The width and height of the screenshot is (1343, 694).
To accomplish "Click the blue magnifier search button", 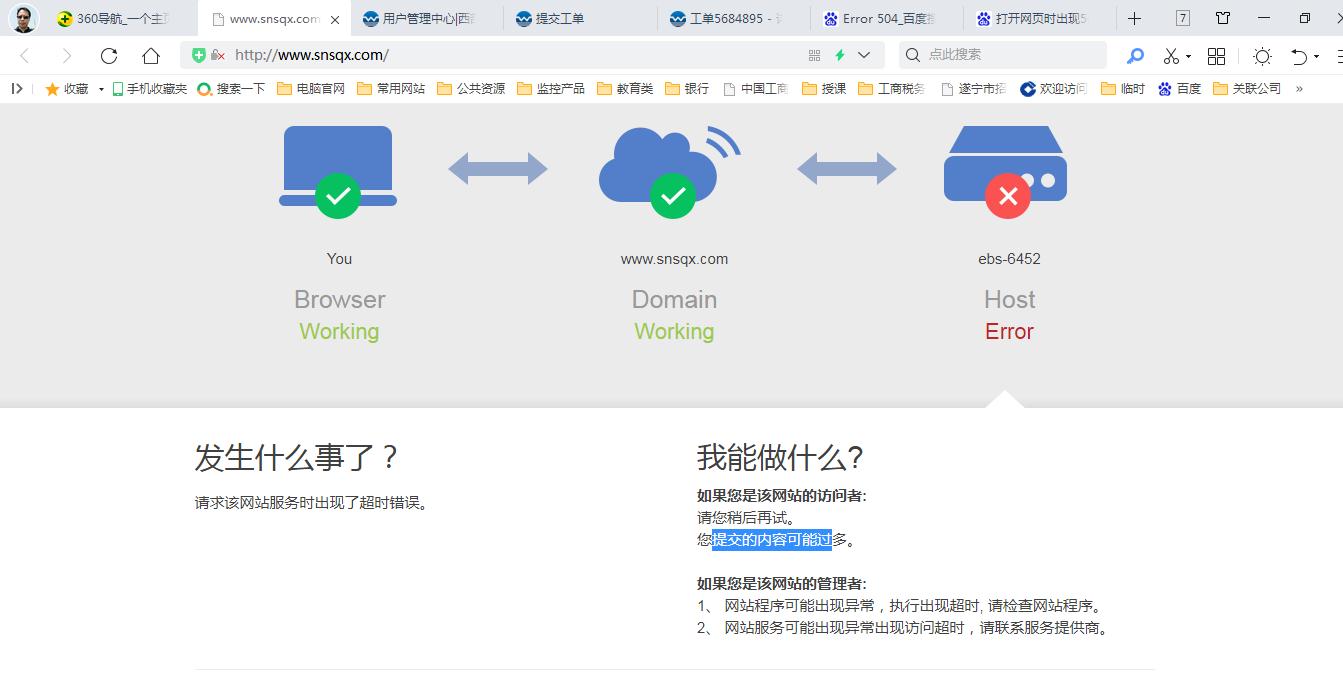I will tap(1135, 56).
